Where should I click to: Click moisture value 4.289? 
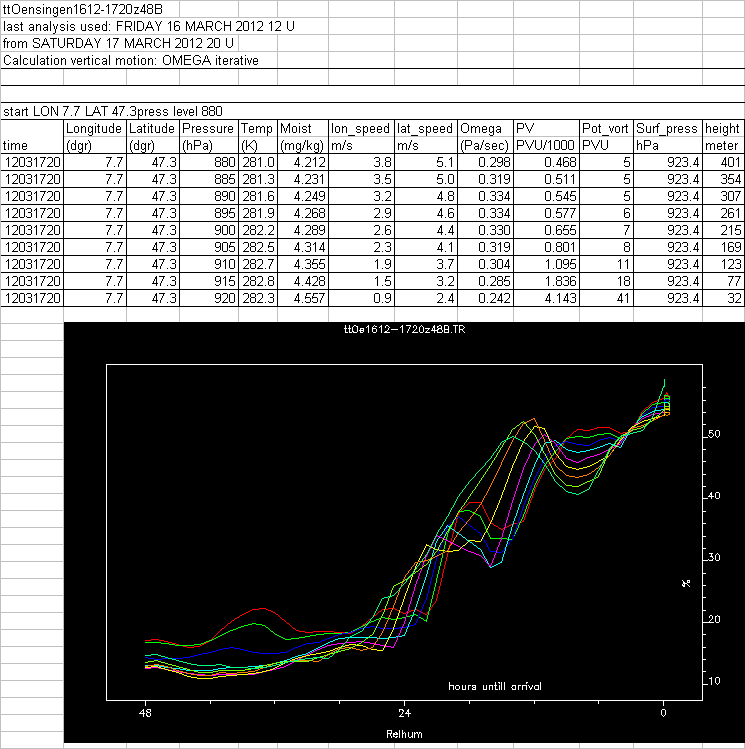[x=303, y=230]
